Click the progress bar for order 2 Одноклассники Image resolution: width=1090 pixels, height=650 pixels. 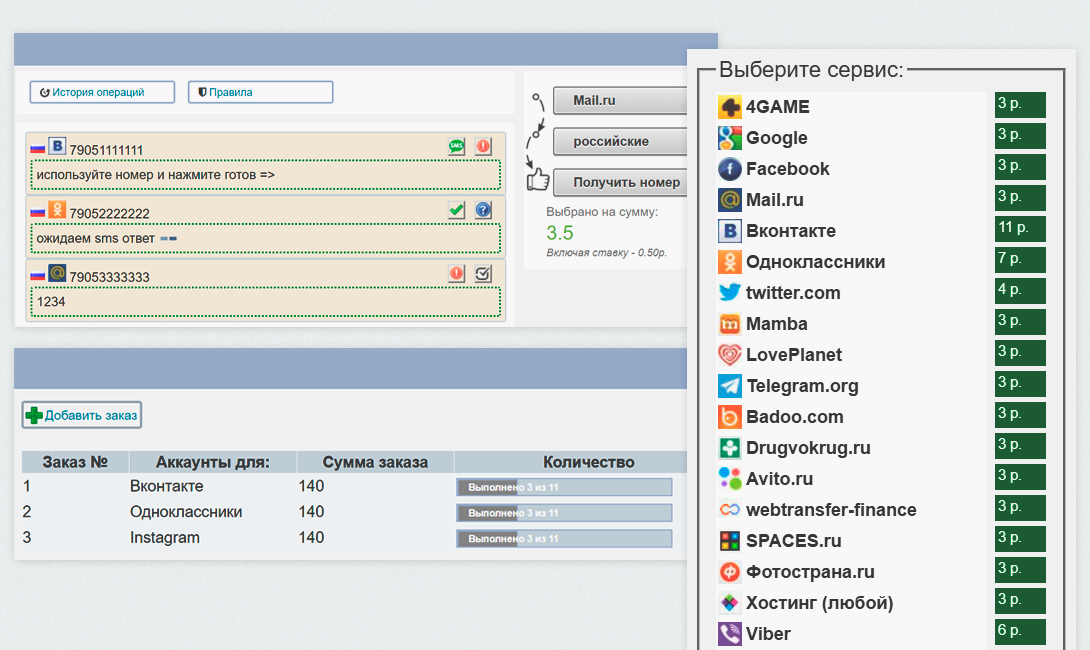coord(564,512)
